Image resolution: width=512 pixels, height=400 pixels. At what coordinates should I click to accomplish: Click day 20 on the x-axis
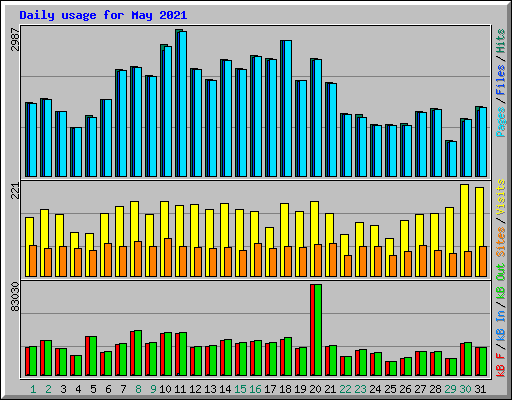[315, 389]
